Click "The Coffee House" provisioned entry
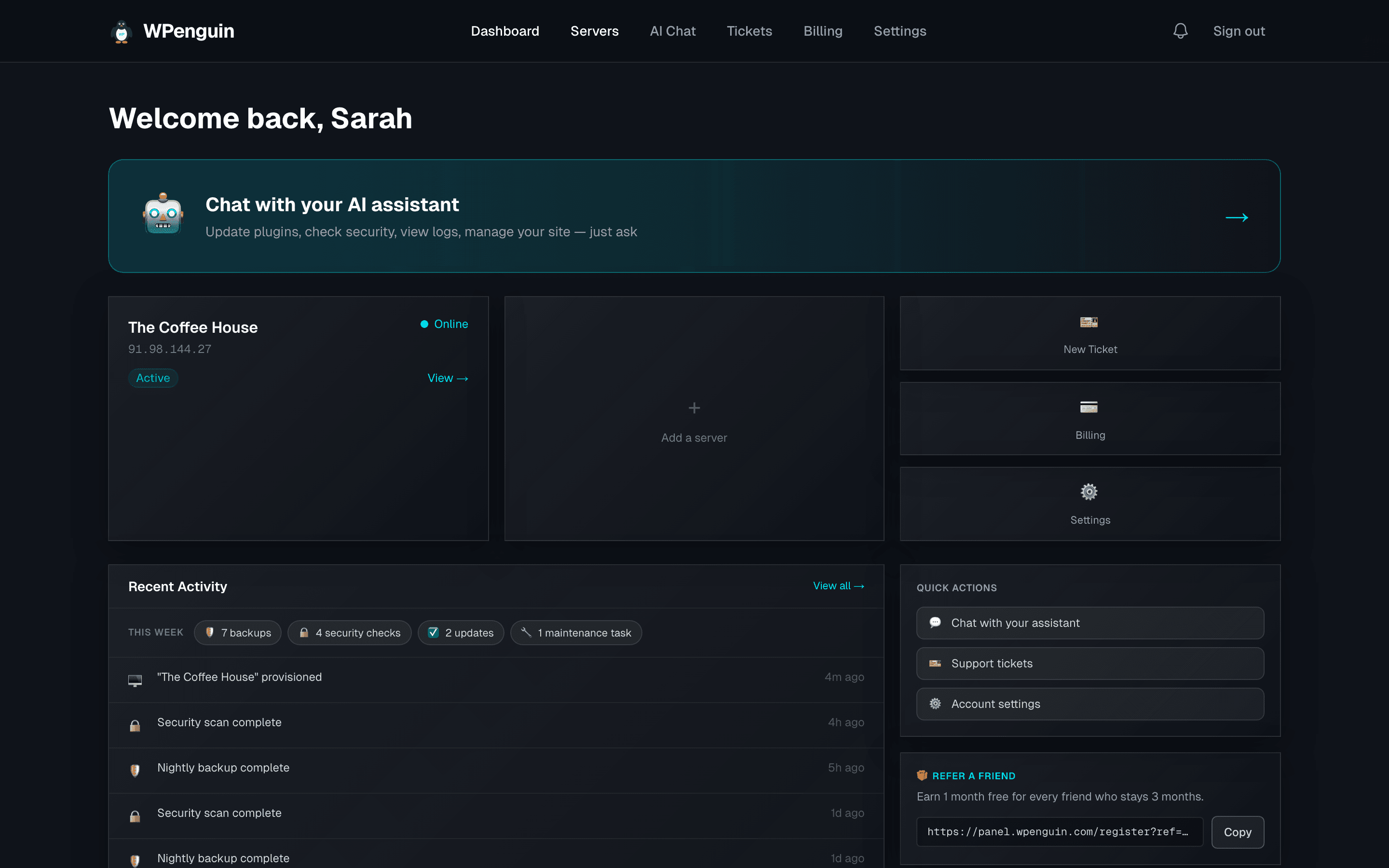1389x868 pixels. point(496,680)
